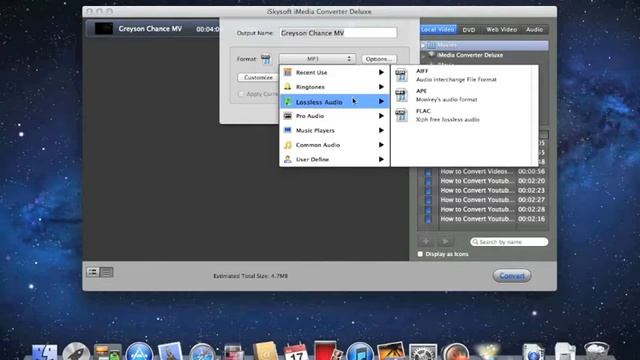The width and height of the screenshot is (640, 360).
Task: Open the Common Audio menu entry
Action: 334,145
